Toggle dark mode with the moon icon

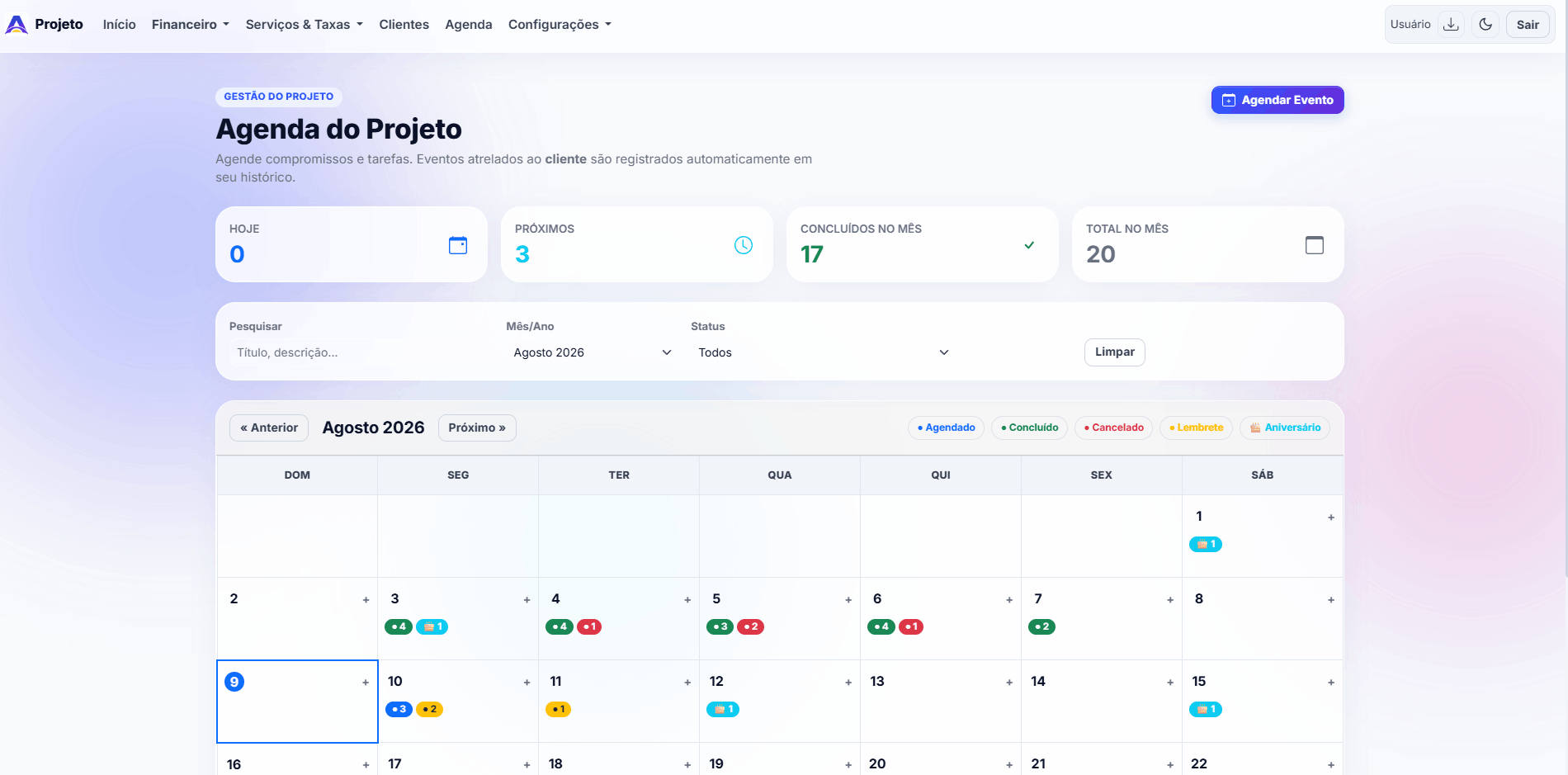pyautogui.click(x=1485, y=25)
